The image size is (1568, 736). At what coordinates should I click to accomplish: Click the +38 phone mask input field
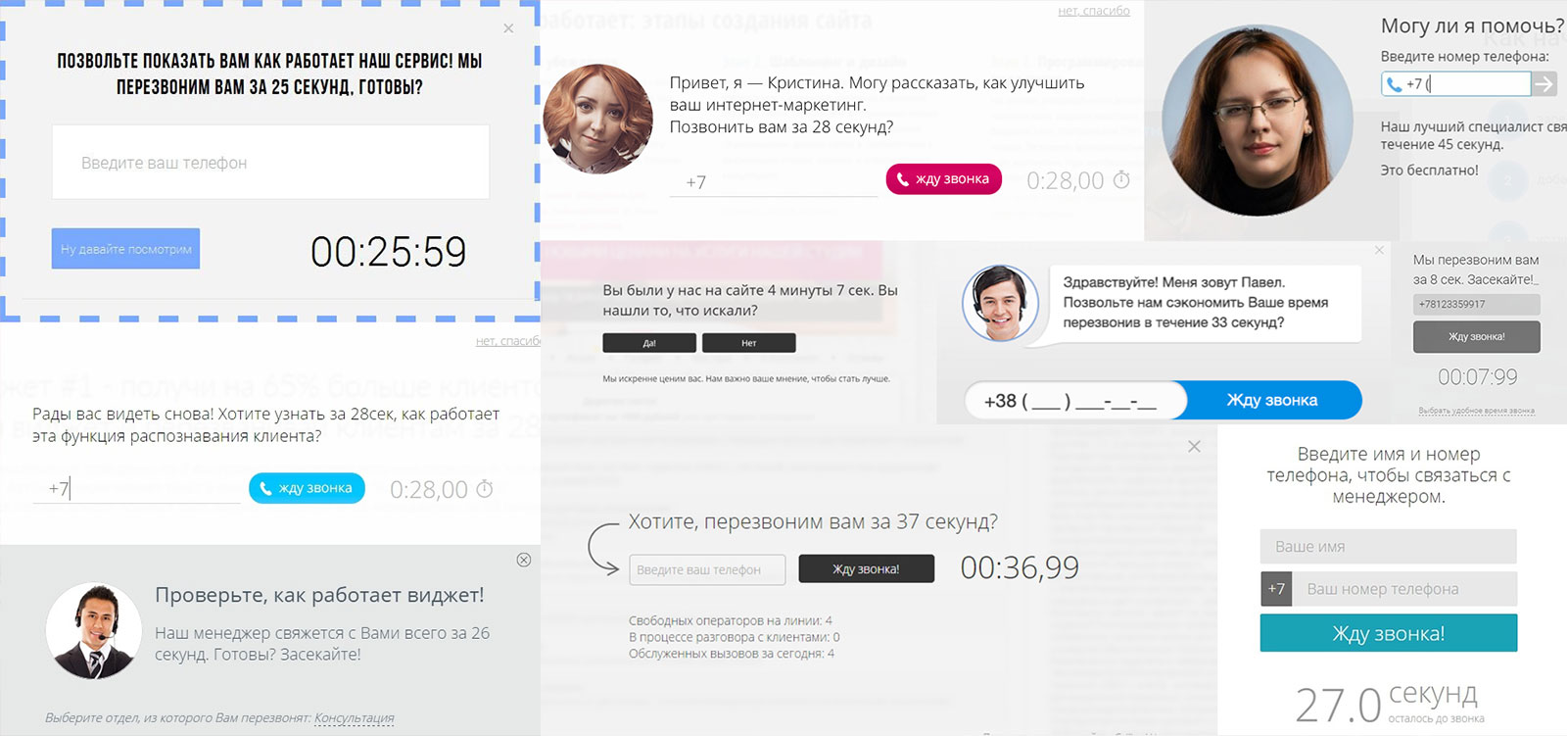(1074, 400)
